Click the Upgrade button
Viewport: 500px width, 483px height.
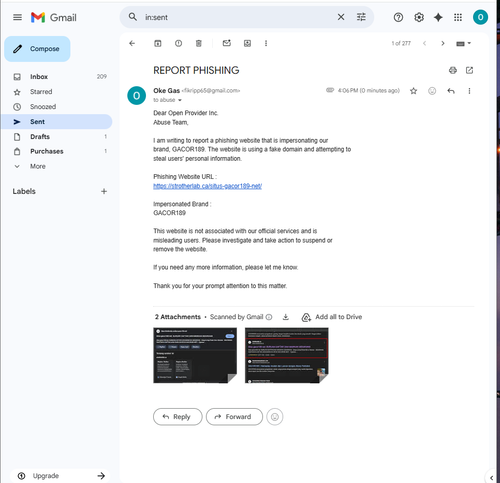(x=60, y=476)
